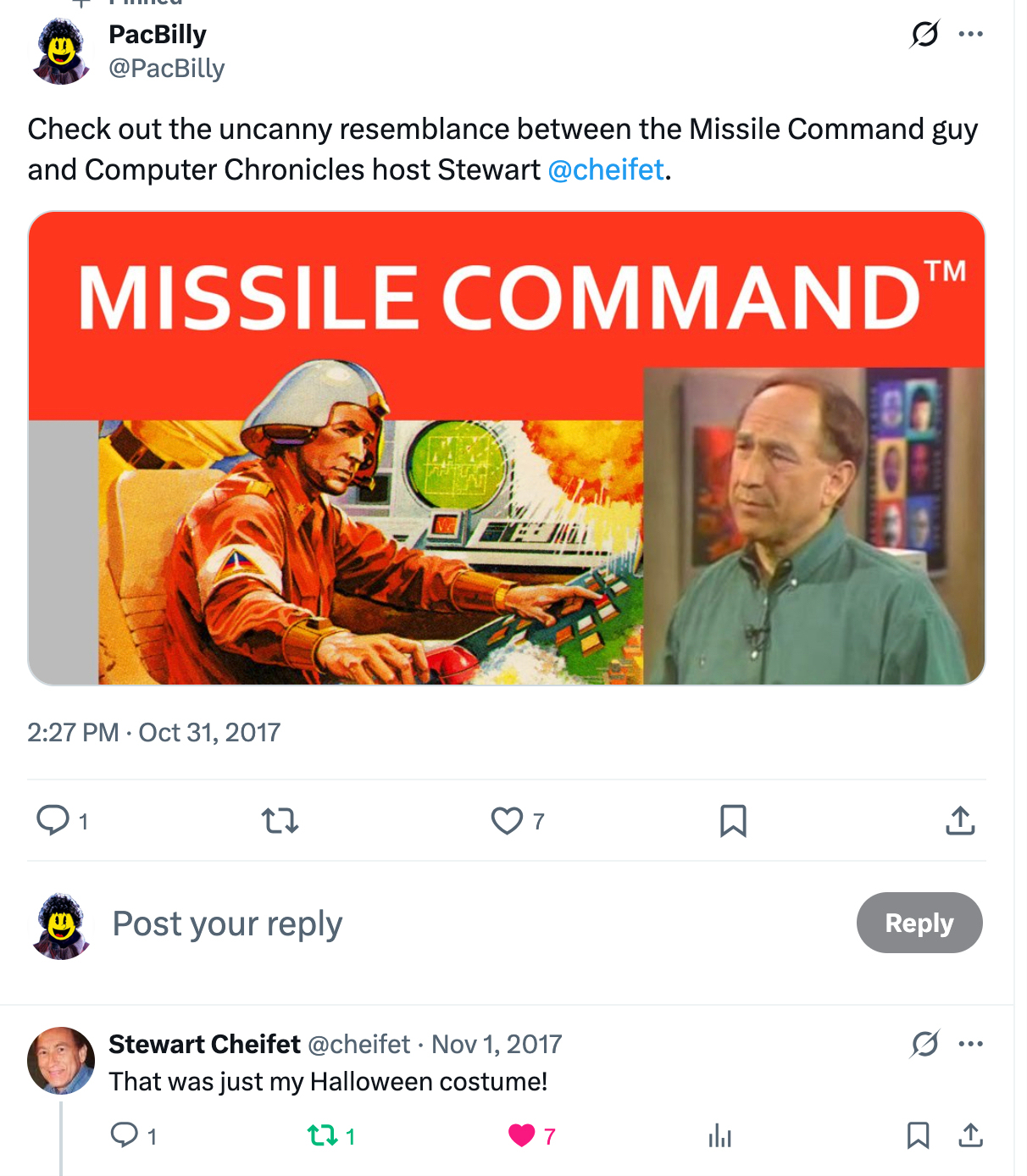Like PacBilly's Missile Command post

click(x=507, y=820)
